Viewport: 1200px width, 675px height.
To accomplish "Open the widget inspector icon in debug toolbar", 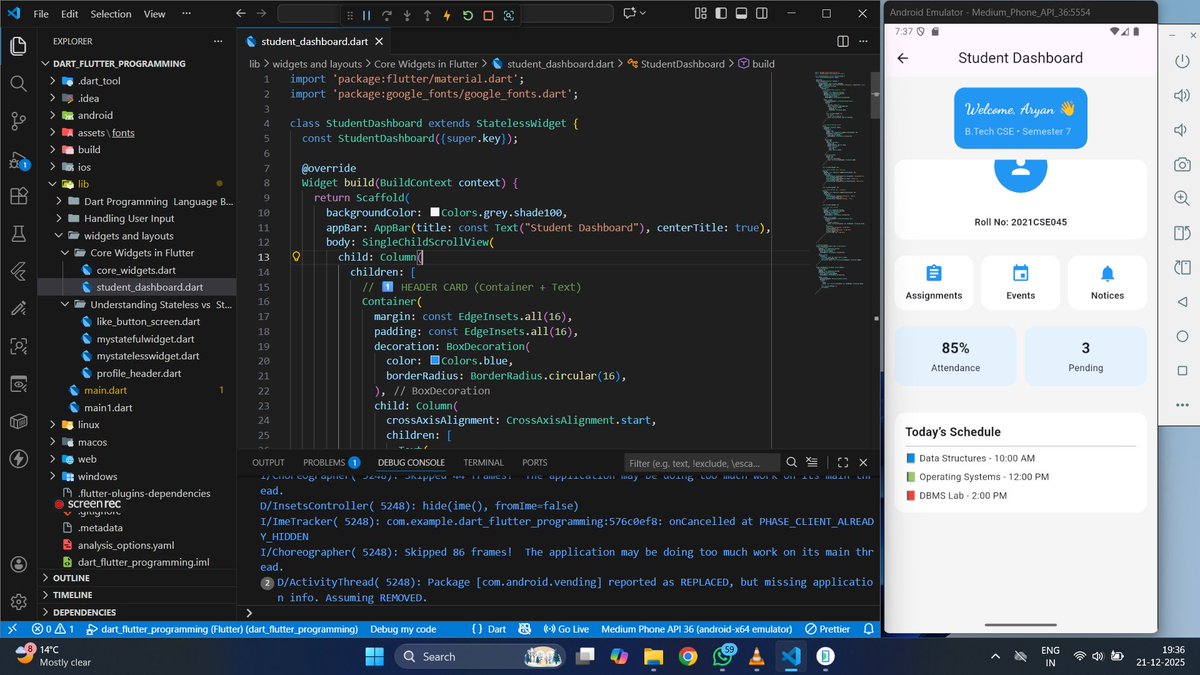I will coord(509,15).
